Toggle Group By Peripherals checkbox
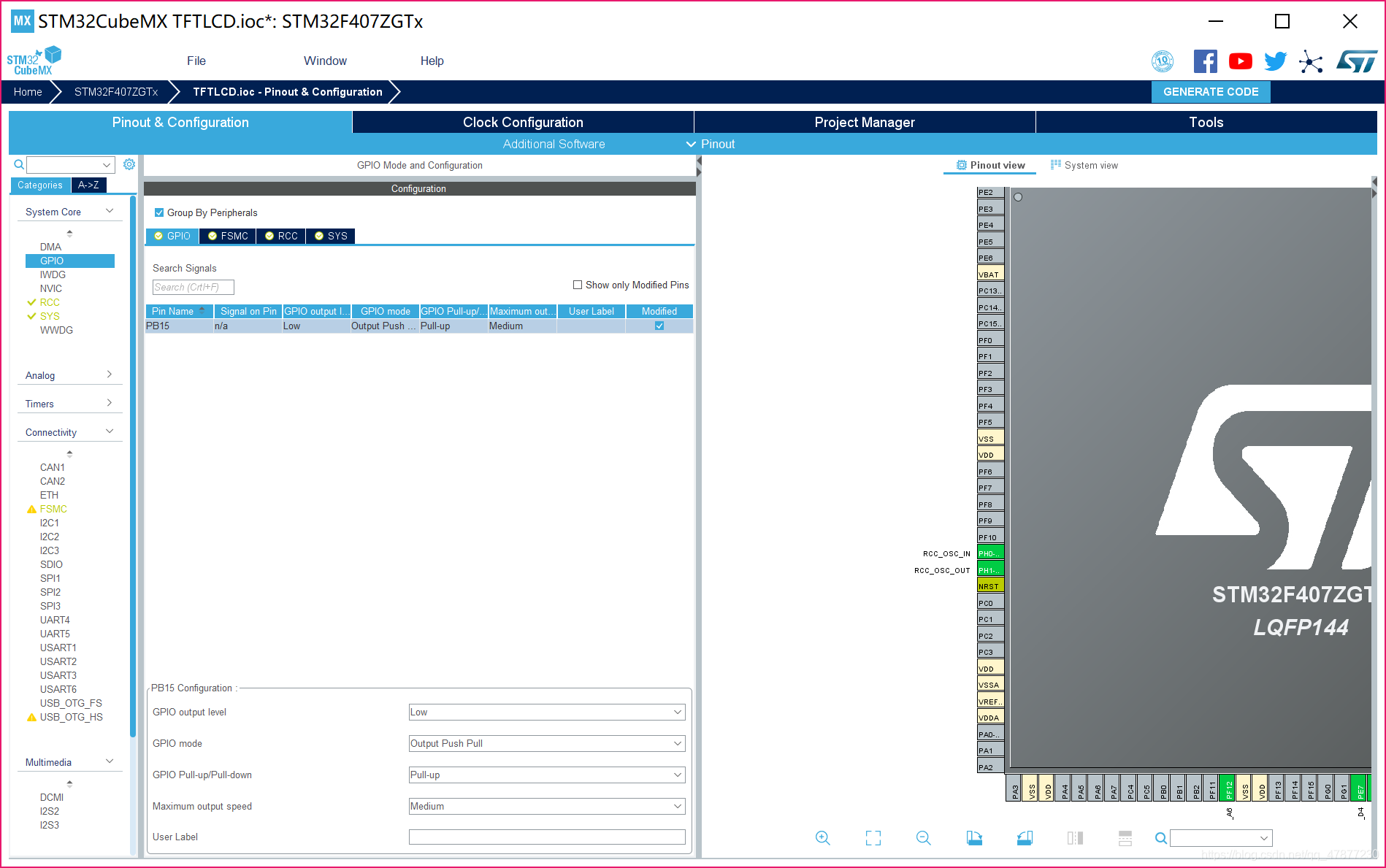Viewport: 1386px width, 868px height. (159, 212)
